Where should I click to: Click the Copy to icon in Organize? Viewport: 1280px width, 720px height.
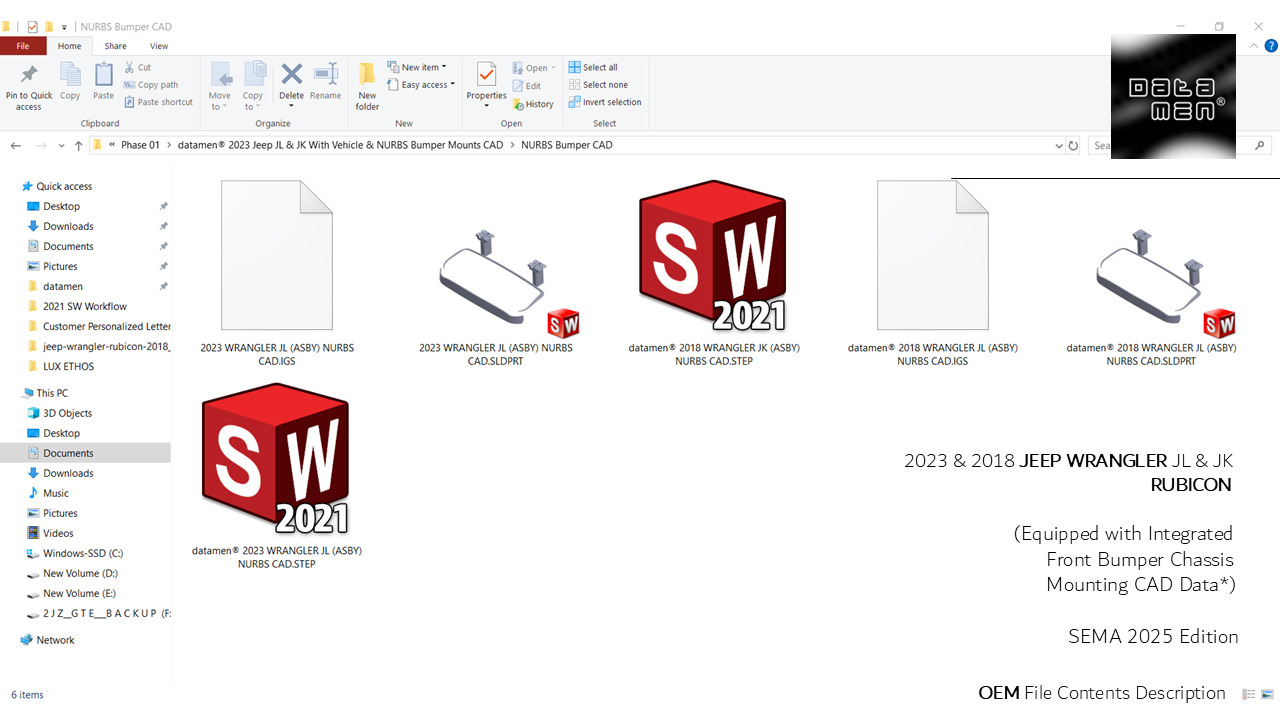[x=254, y=75]
